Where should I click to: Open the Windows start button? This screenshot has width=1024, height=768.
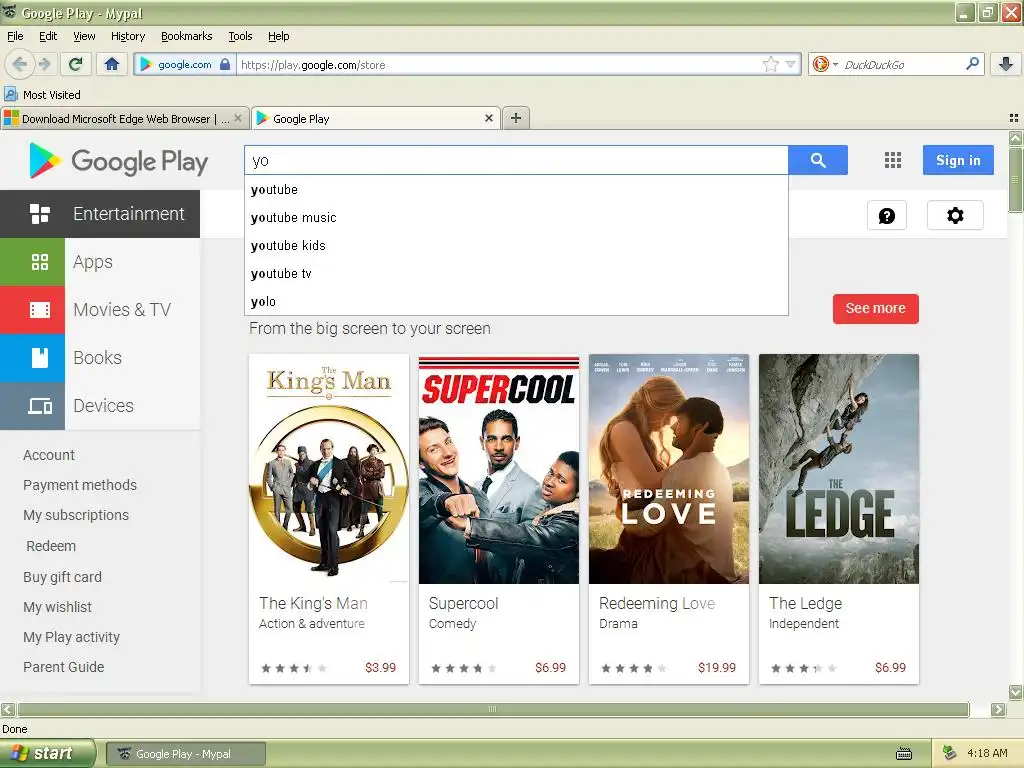(x=47, y=754)
